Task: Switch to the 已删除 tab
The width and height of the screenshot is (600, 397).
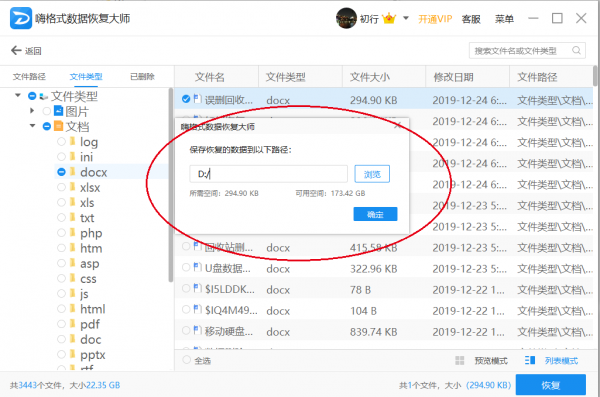Action: pos(142,77)
